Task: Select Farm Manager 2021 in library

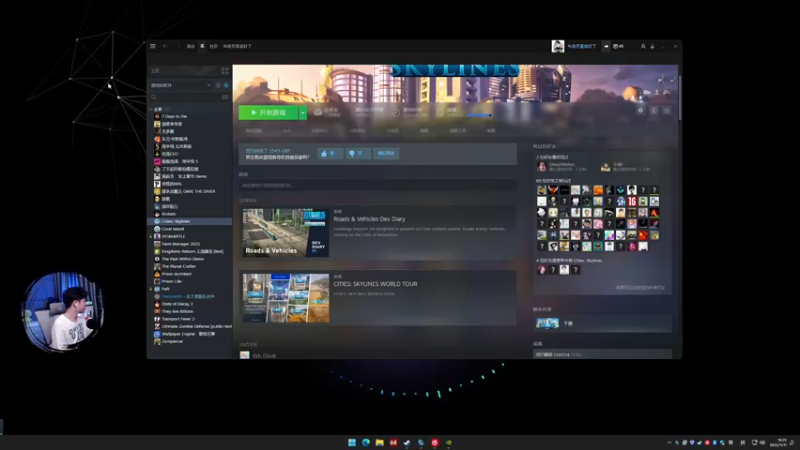Action: click(x=180, y=244)
